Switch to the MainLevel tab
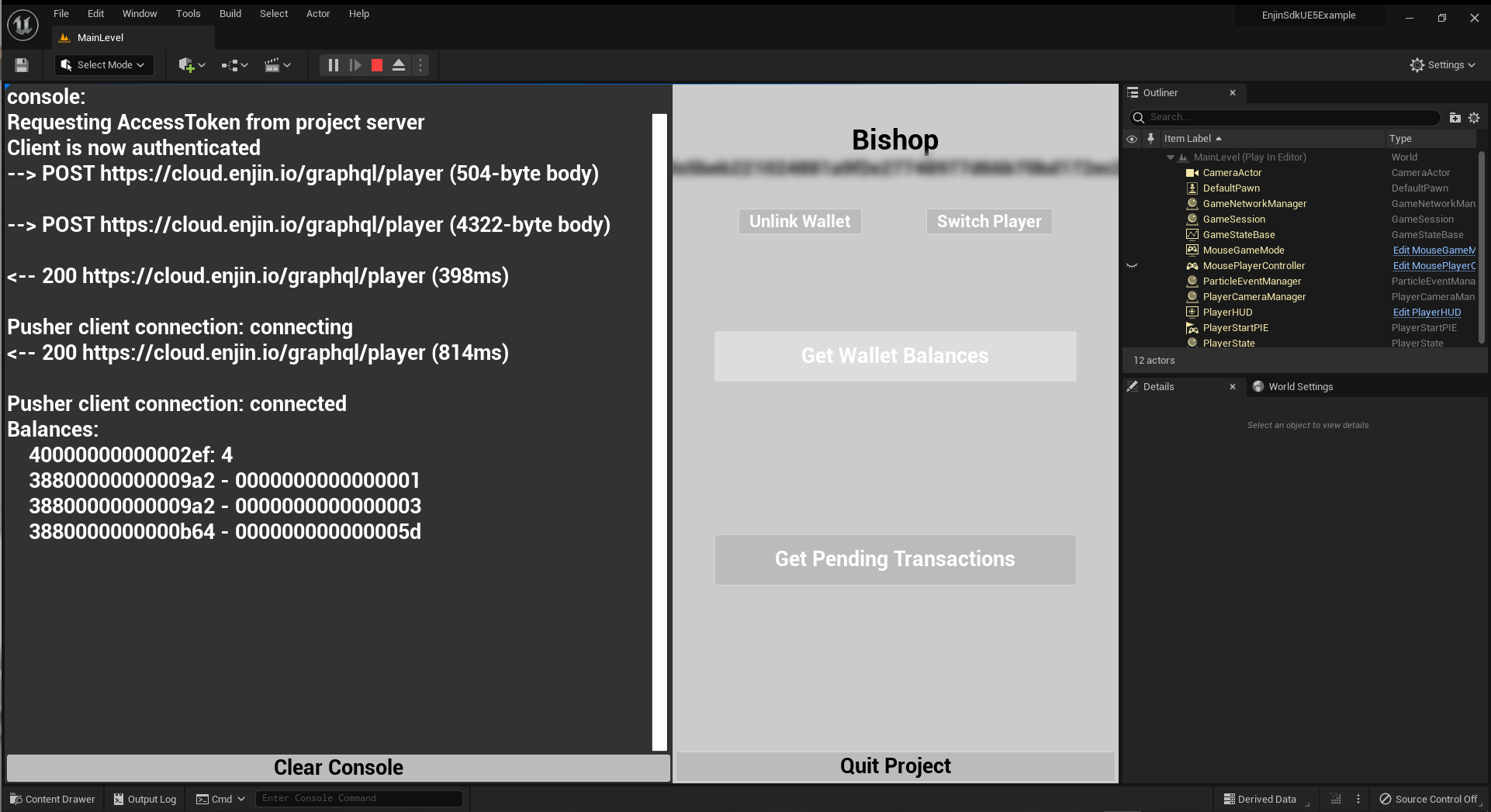1491x812 pixels. click(133, 38)
